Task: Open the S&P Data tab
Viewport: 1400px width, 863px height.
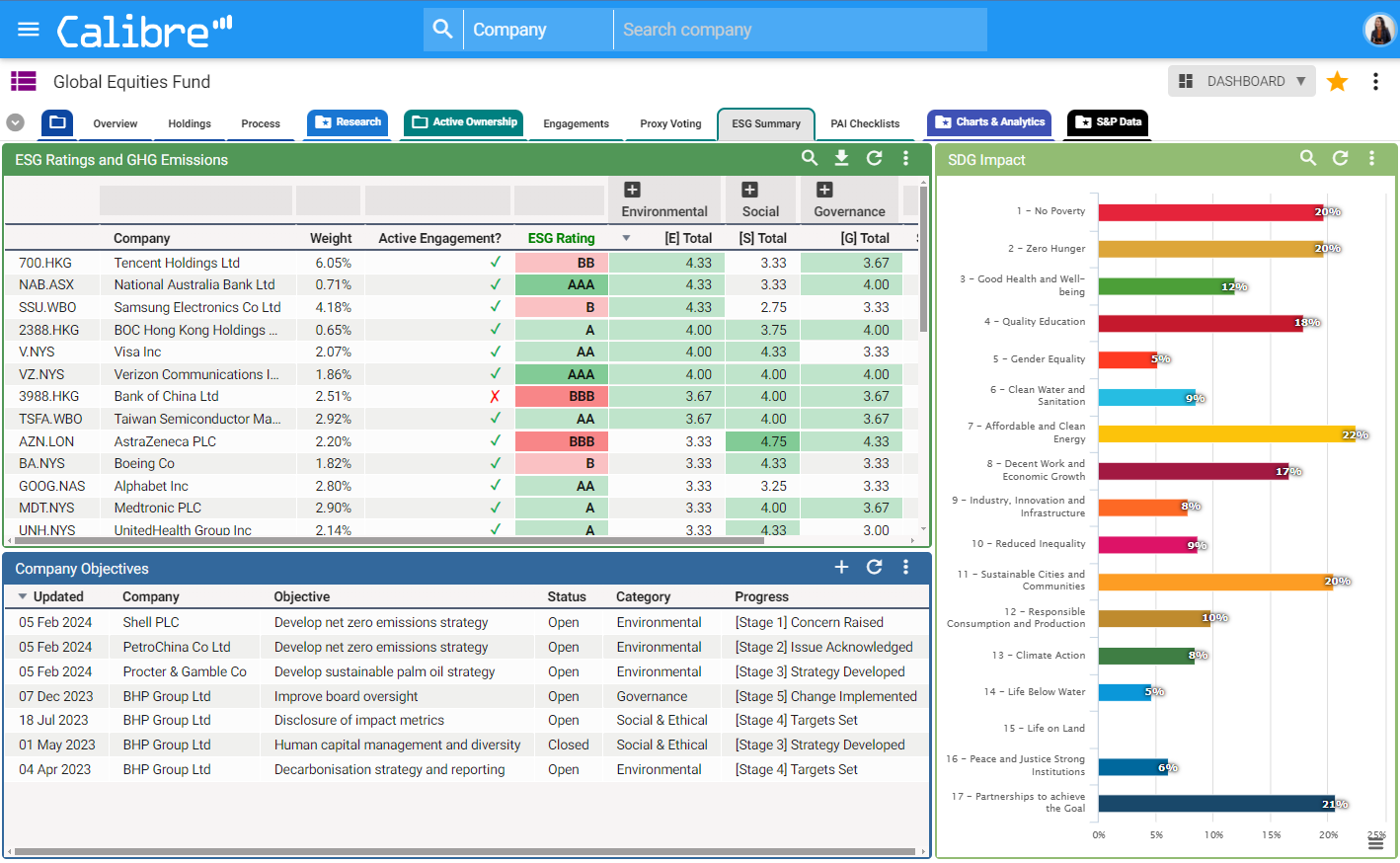Action: pyautogui.click(x=1108, y=122)
